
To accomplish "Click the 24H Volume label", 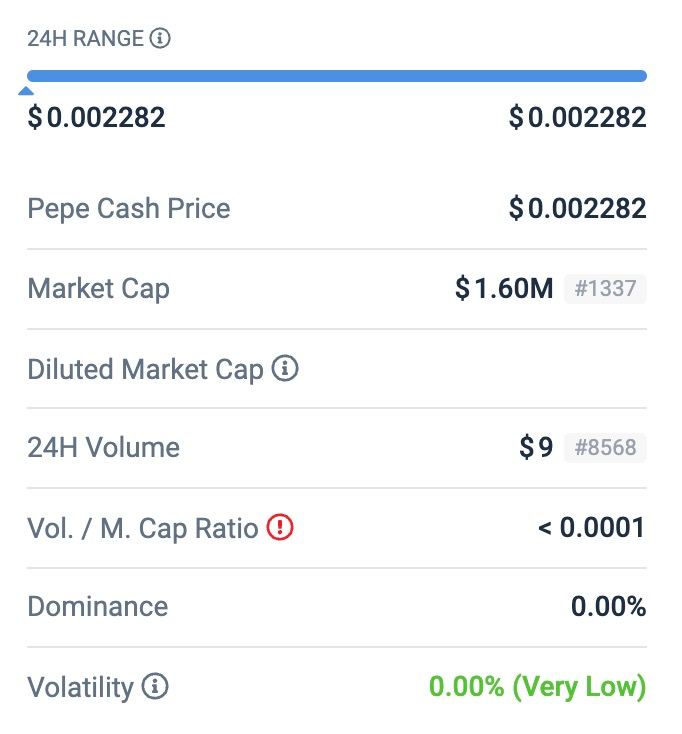I will coord(103,448).
